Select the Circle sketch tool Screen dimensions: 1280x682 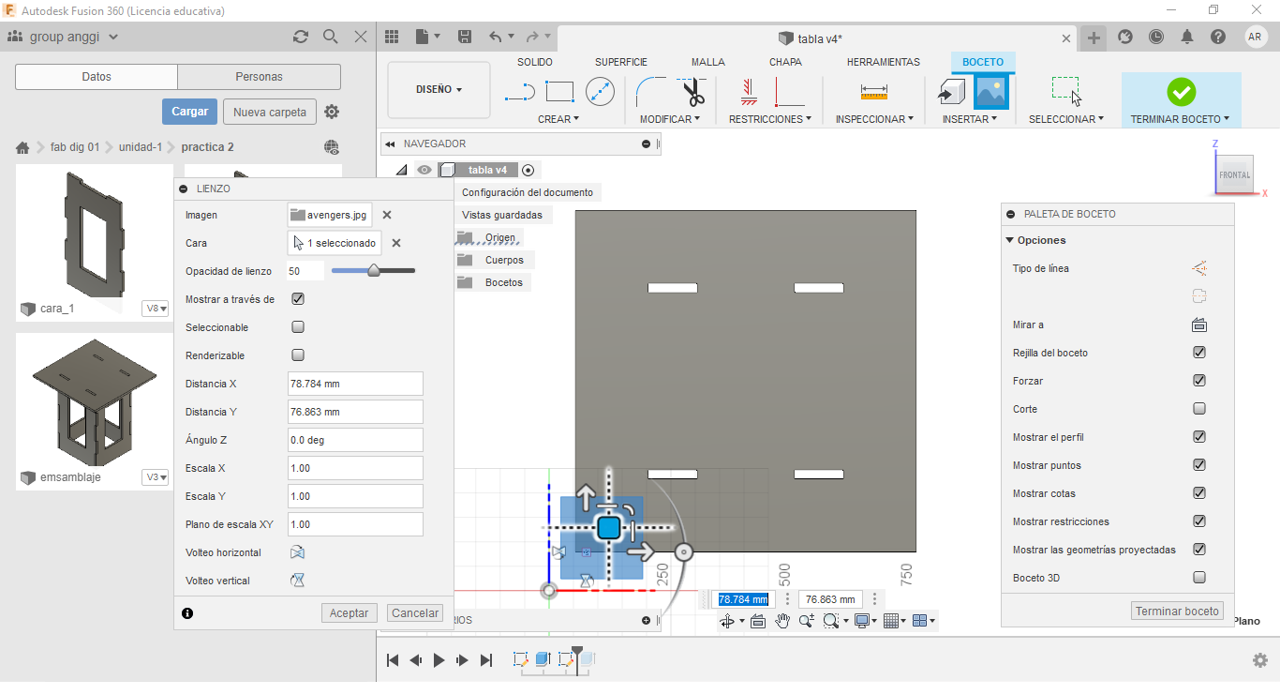click(x=600, y=92)
